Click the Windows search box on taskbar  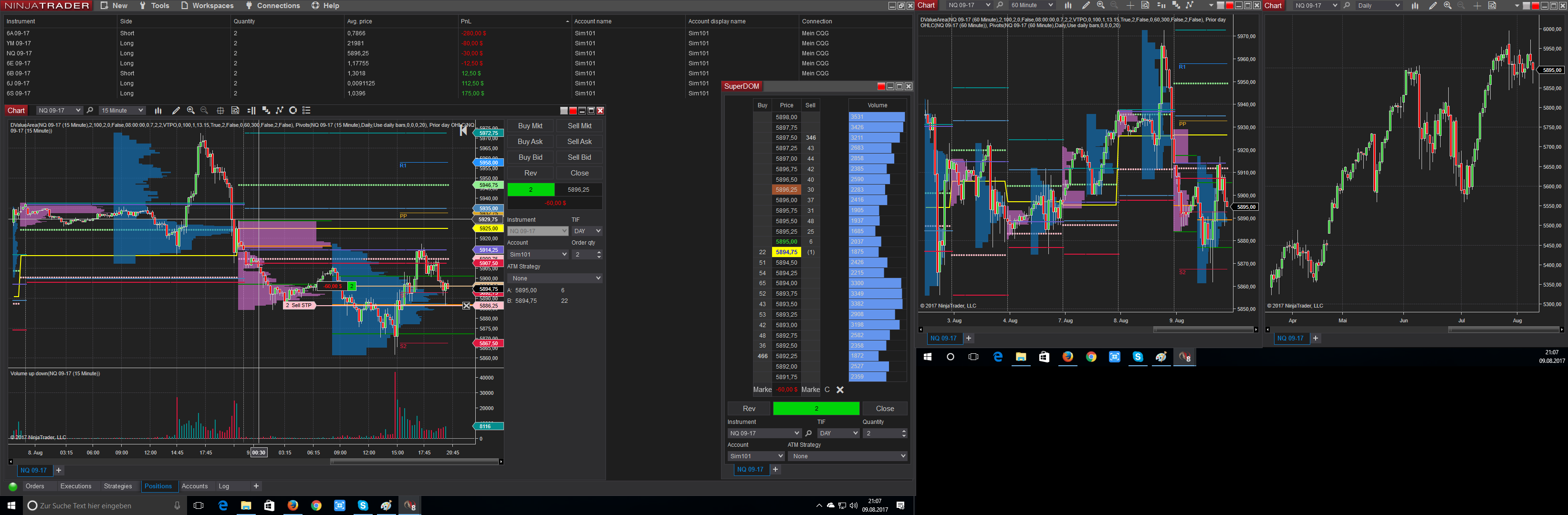point(104,506)
